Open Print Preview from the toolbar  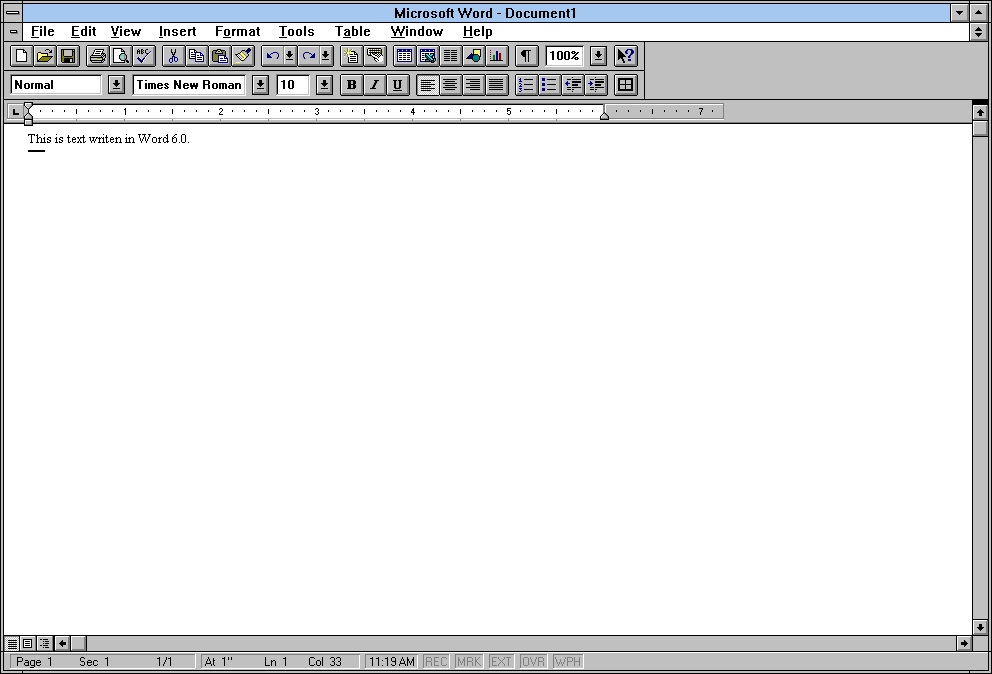coord(120,56)
